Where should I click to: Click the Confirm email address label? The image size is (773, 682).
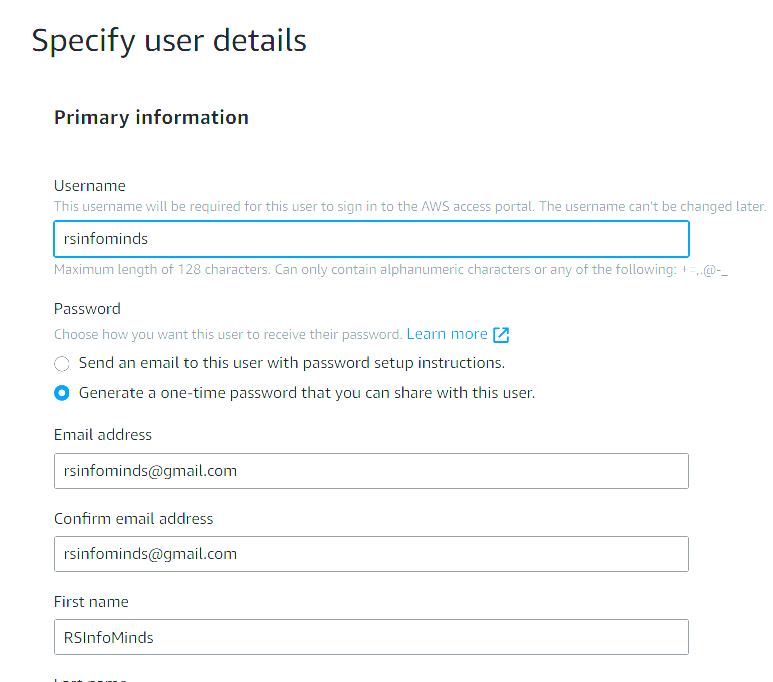click(134, 519)
